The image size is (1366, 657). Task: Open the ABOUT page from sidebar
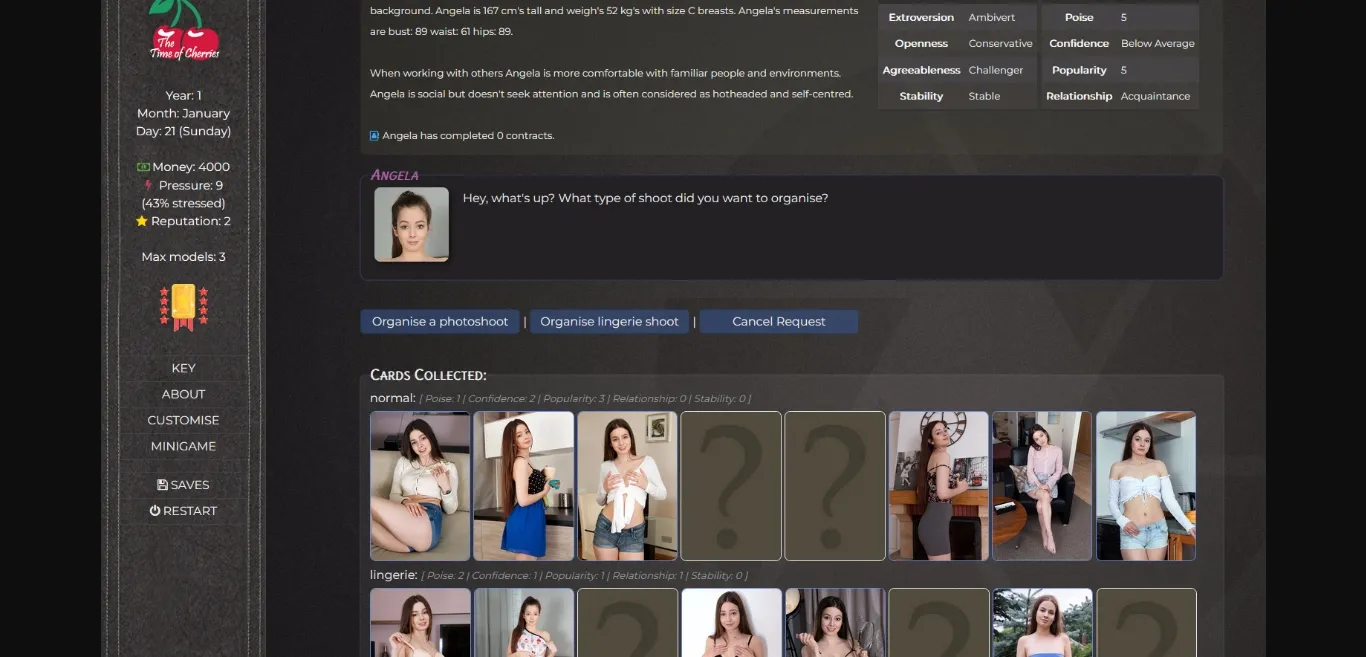[x=183, y=394]
